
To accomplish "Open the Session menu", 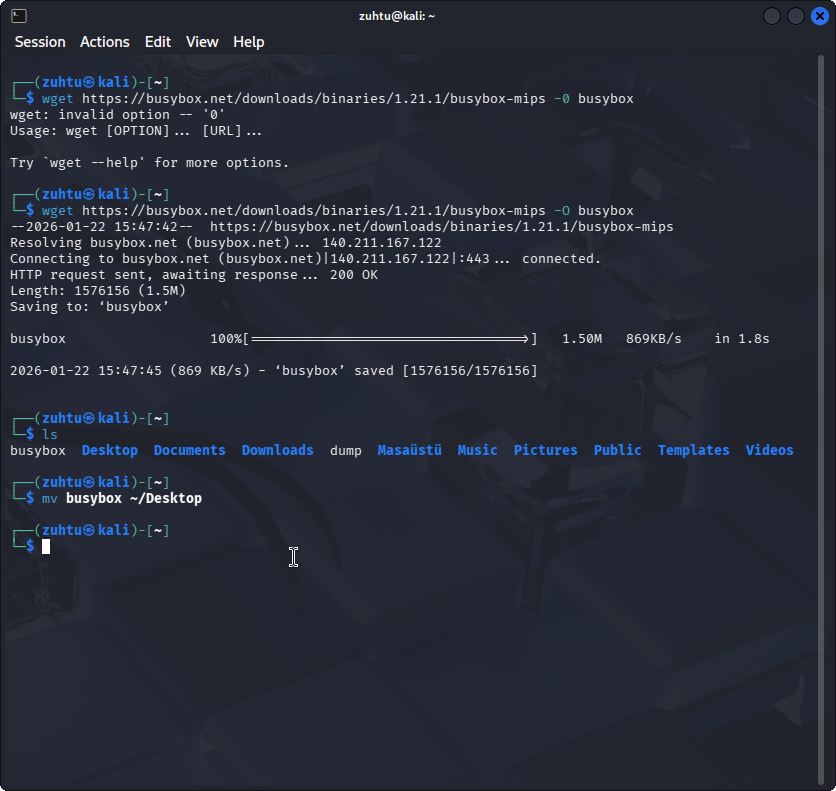I will coord(40,42).
